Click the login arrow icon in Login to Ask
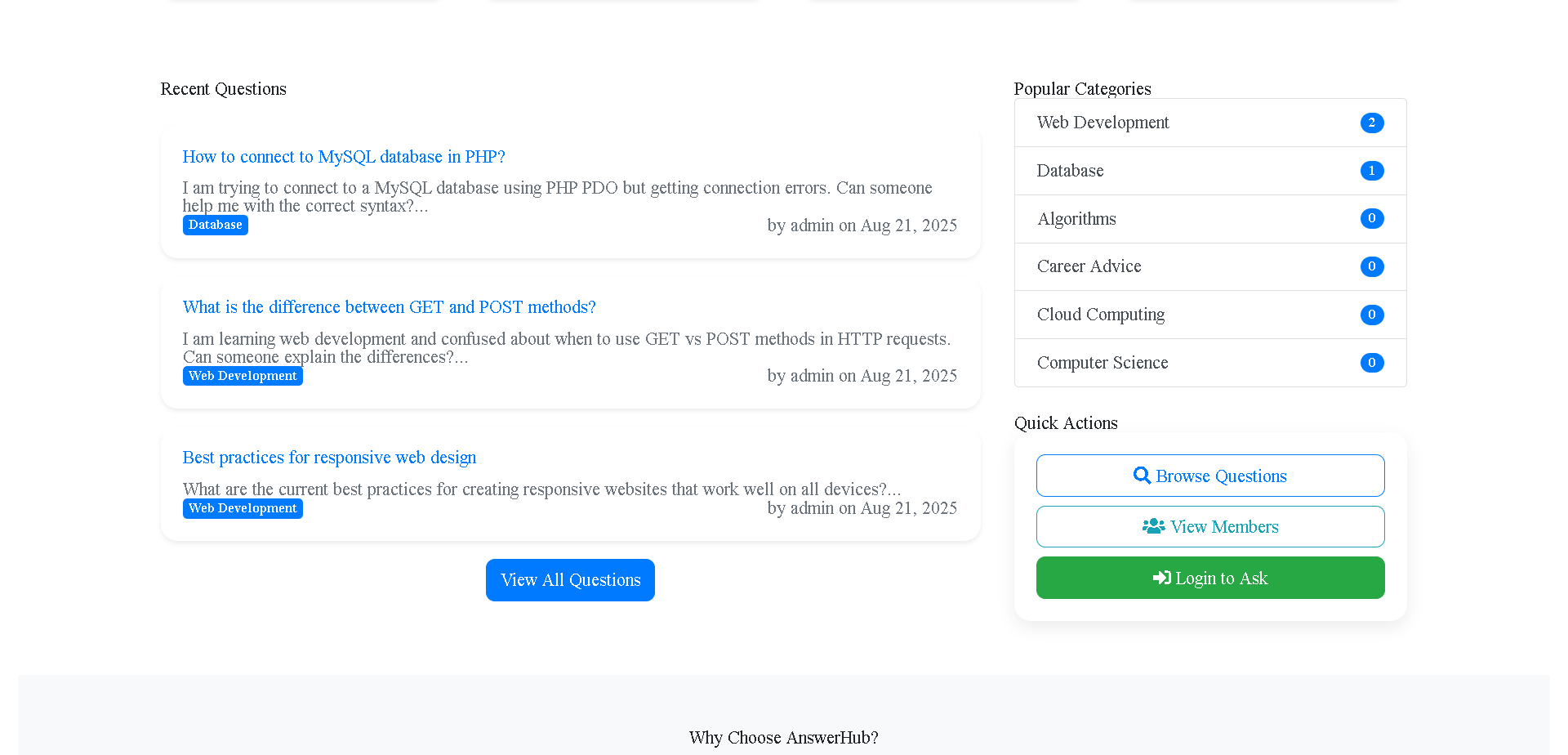 point(1160,577)
